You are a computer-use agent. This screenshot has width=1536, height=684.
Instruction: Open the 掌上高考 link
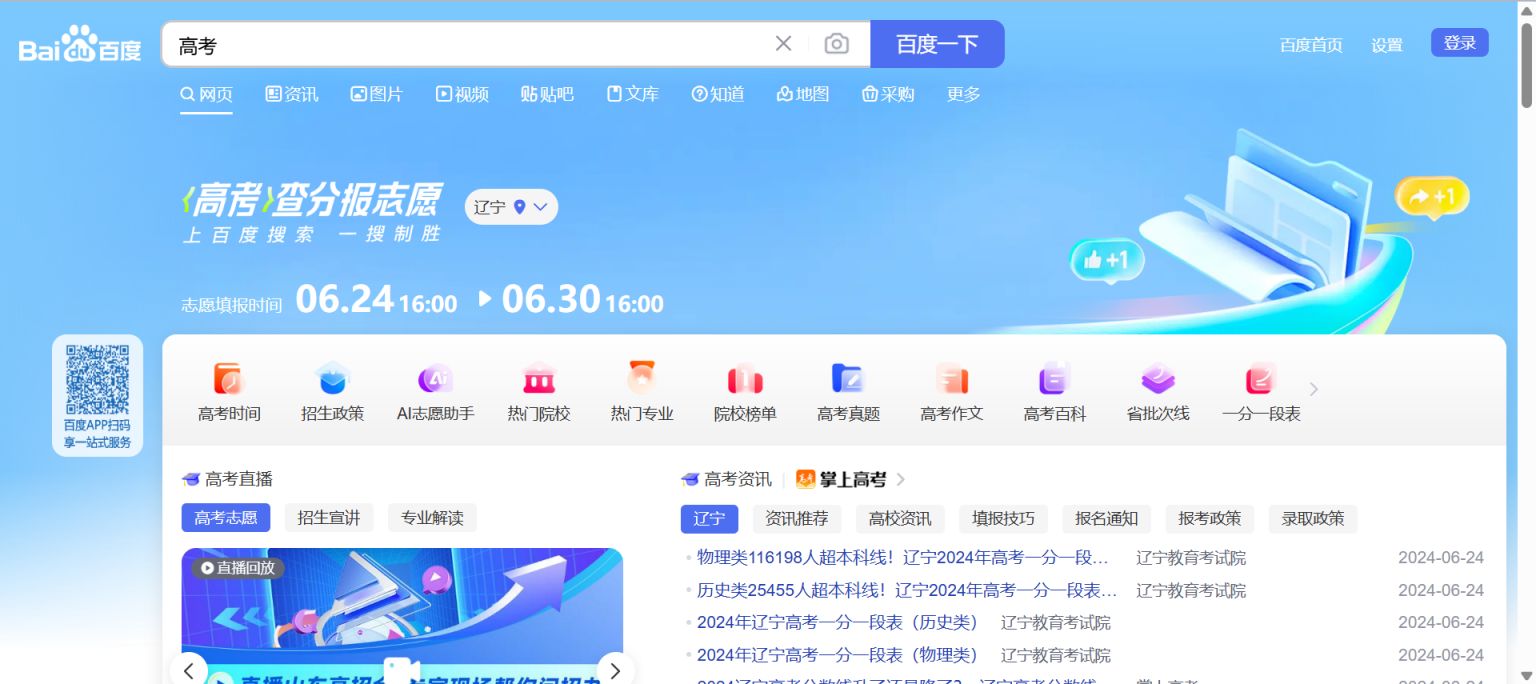click(x=850, y=480)
